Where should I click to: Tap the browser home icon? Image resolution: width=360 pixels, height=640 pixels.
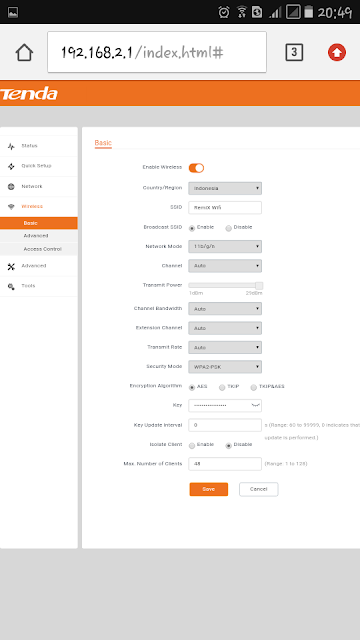tap(24, 53)
